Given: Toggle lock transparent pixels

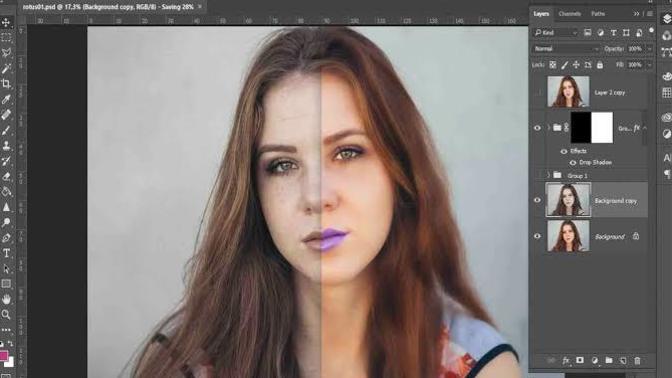Looking at the screenshot, I should tap(553, 65).
